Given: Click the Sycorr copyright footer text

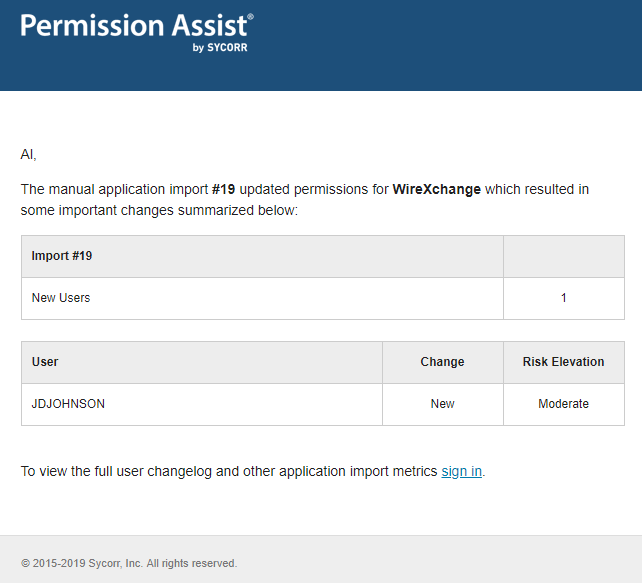Looking at the screenshot, I should pos(129,563).
